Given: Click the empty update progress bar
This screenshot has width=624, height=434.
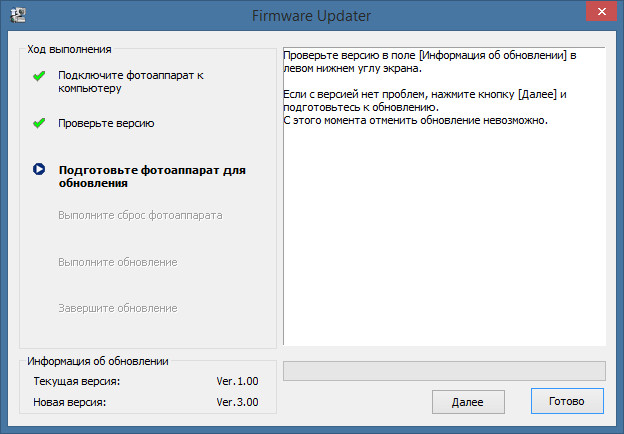Looking at the screenshot, I should coord(444,371).
